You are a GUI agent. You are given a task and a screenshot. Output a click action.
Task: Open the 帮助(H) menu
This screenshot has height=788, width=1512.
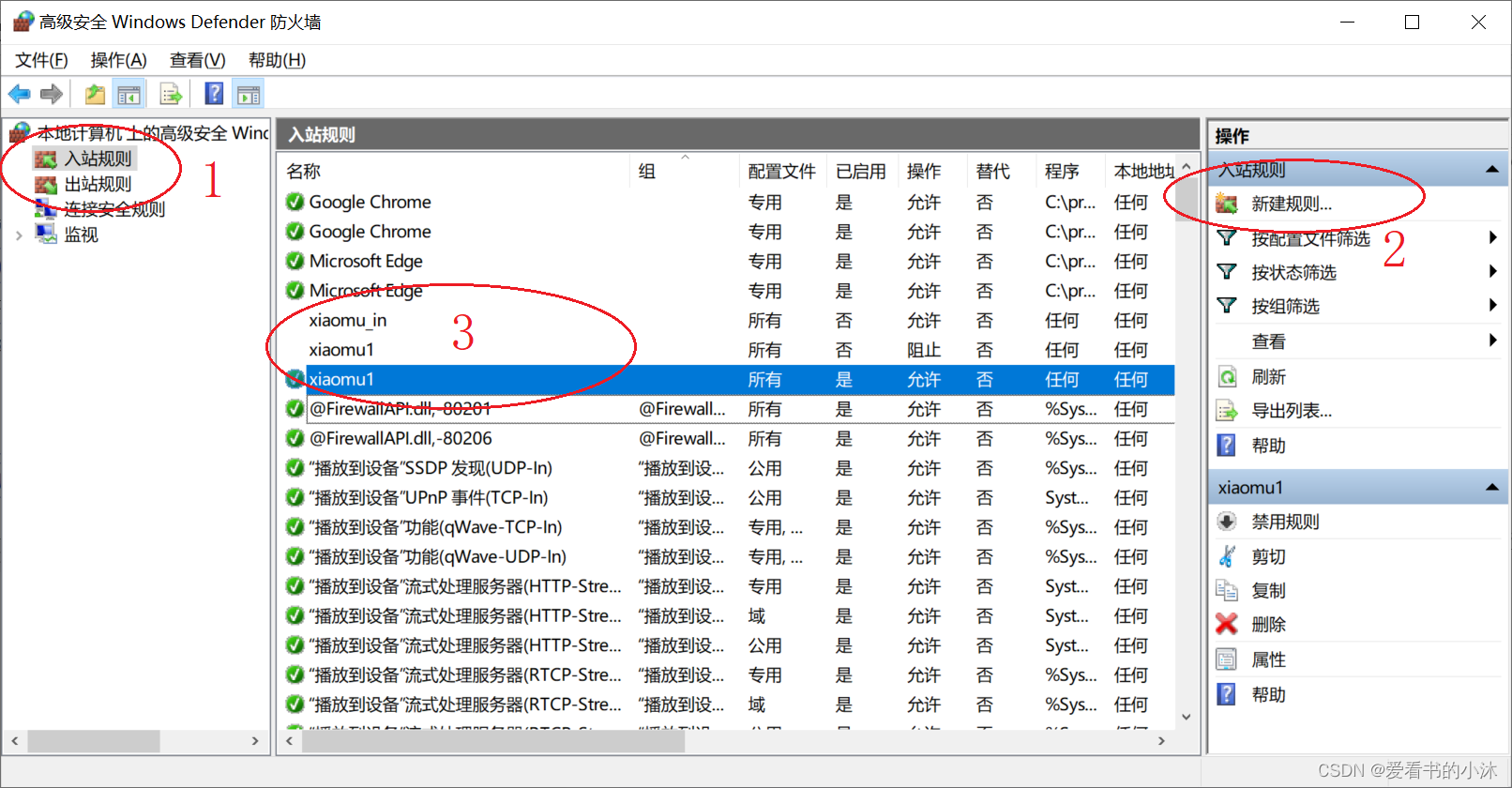[277, 60]
